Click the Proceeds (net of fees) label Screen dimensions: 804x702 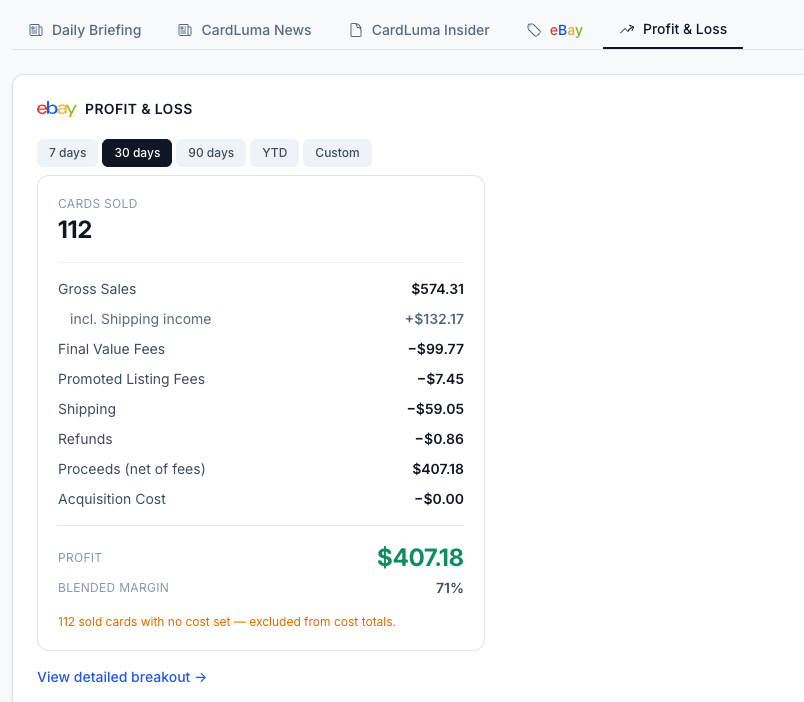[x=131, y=469]
